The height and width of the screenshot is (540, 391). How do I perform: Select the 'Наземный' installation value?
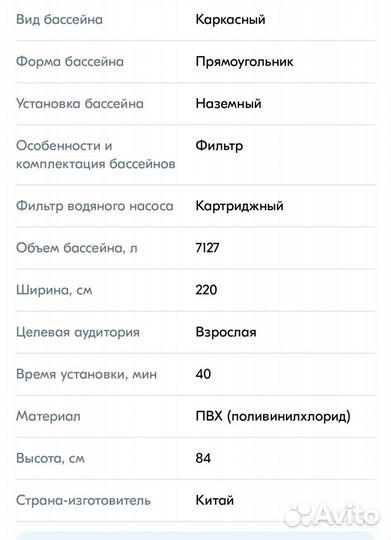228,103
